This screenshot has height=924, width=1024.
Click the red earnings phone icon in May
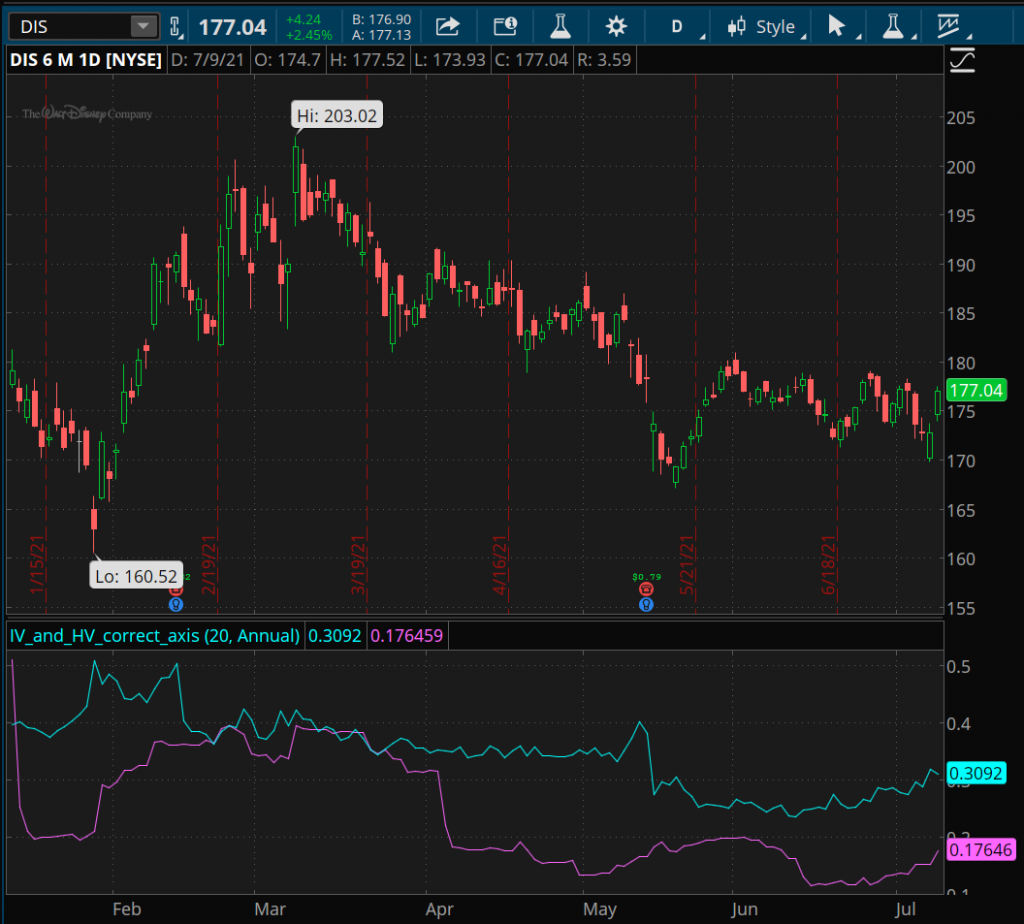tap(646, 589)
